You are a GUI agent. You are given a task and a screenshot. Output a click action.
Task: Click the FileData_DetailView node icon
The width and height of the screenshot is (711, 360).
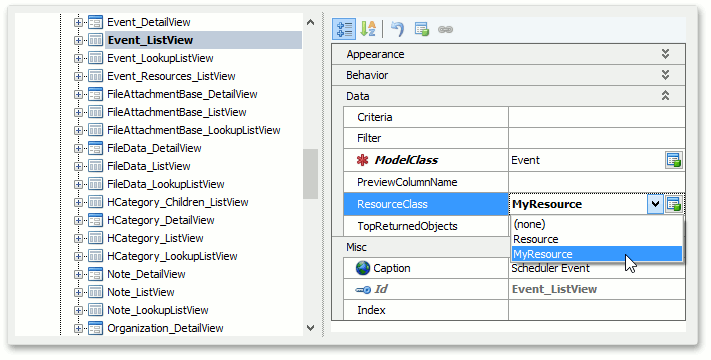coord(95,148)
